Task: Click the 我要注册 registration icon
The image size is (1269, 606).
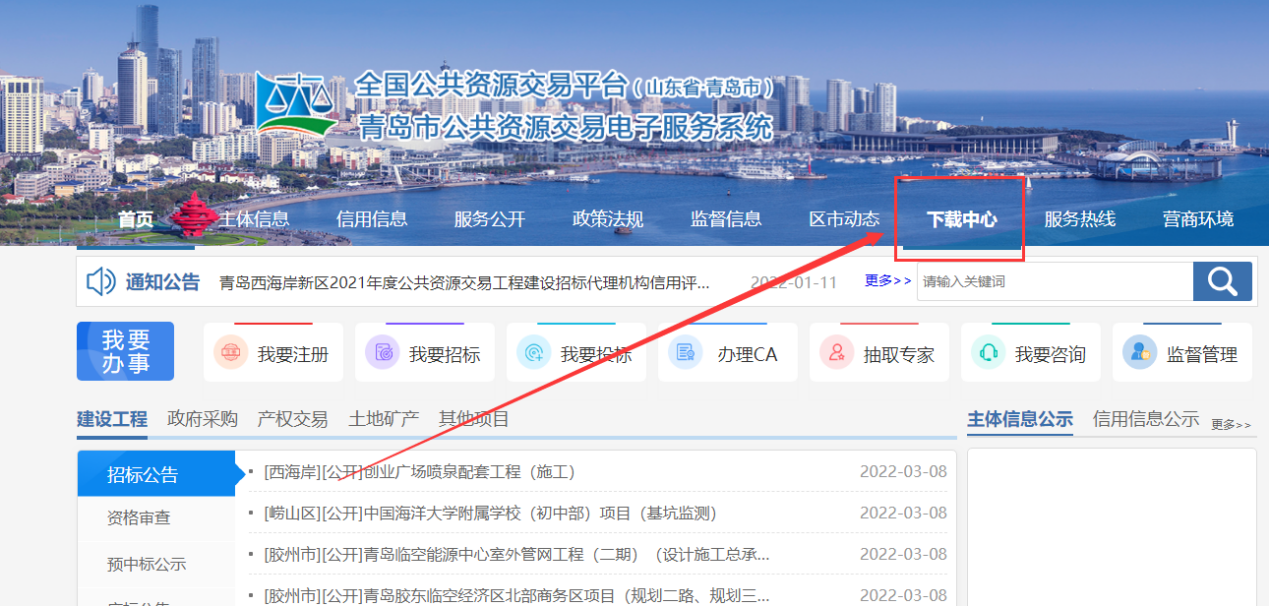Action: tap(231, 353)
